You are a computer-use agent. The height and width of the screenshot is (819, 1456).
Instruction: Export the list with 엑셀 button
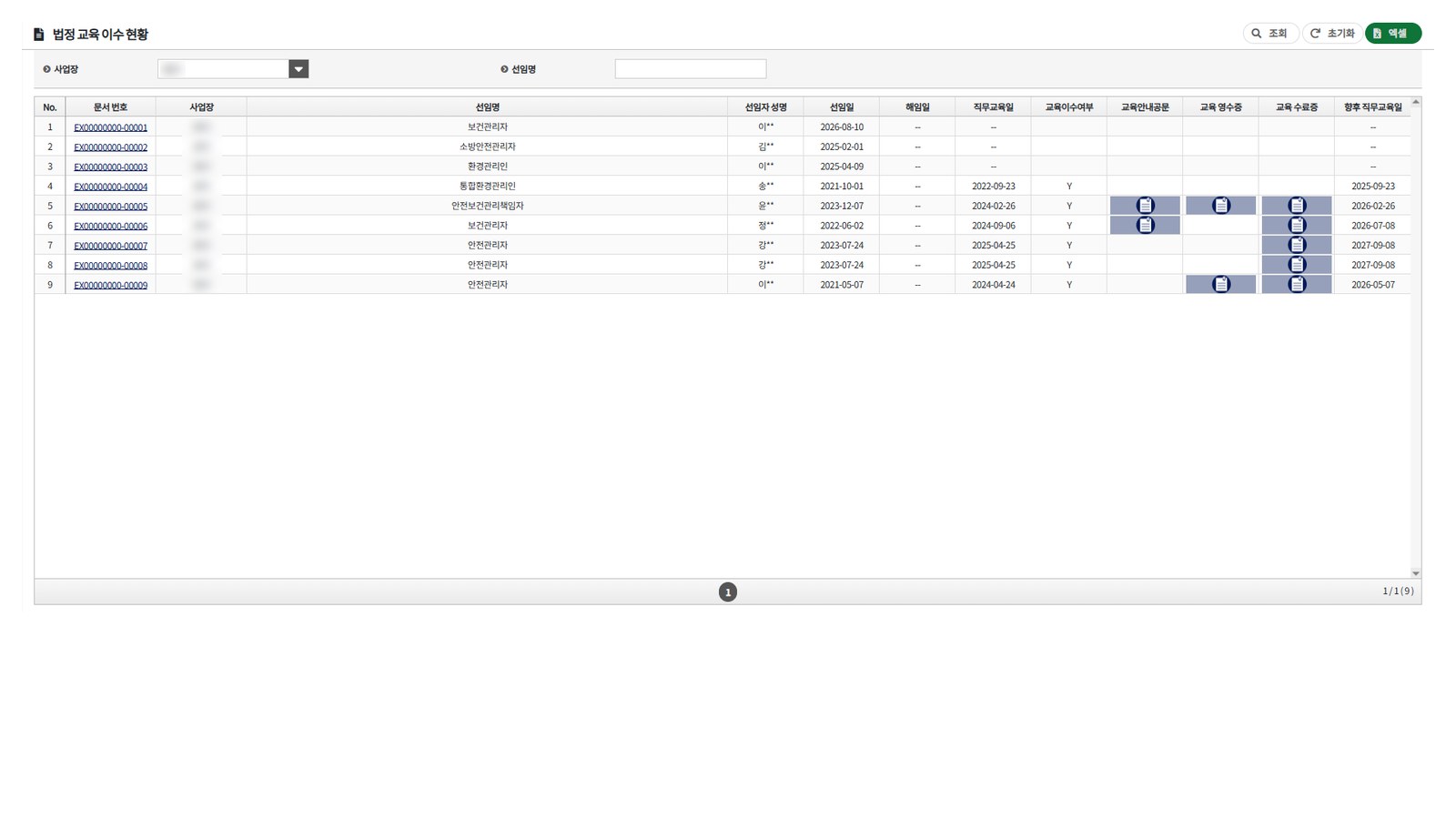click(x=1393, y=34)
